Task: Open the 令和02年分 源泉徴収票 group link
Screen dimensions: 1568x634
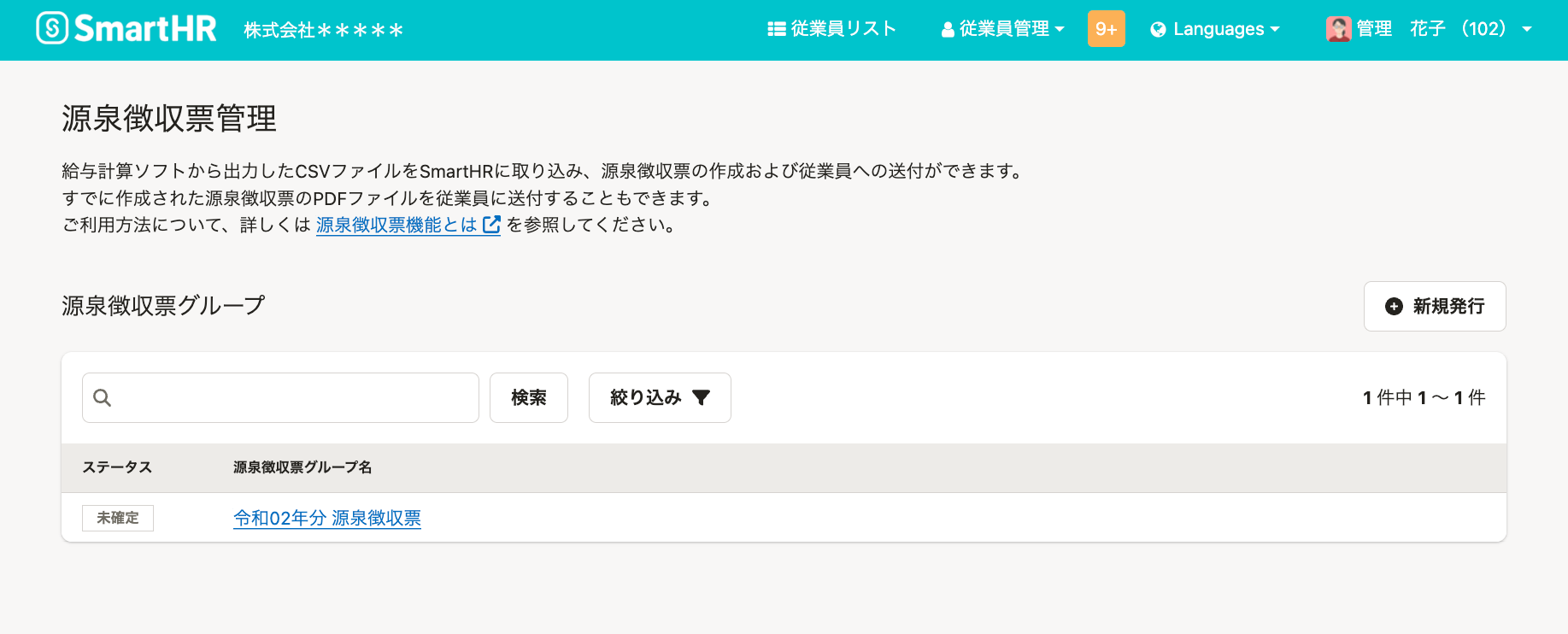Action: tap(327, 518)
